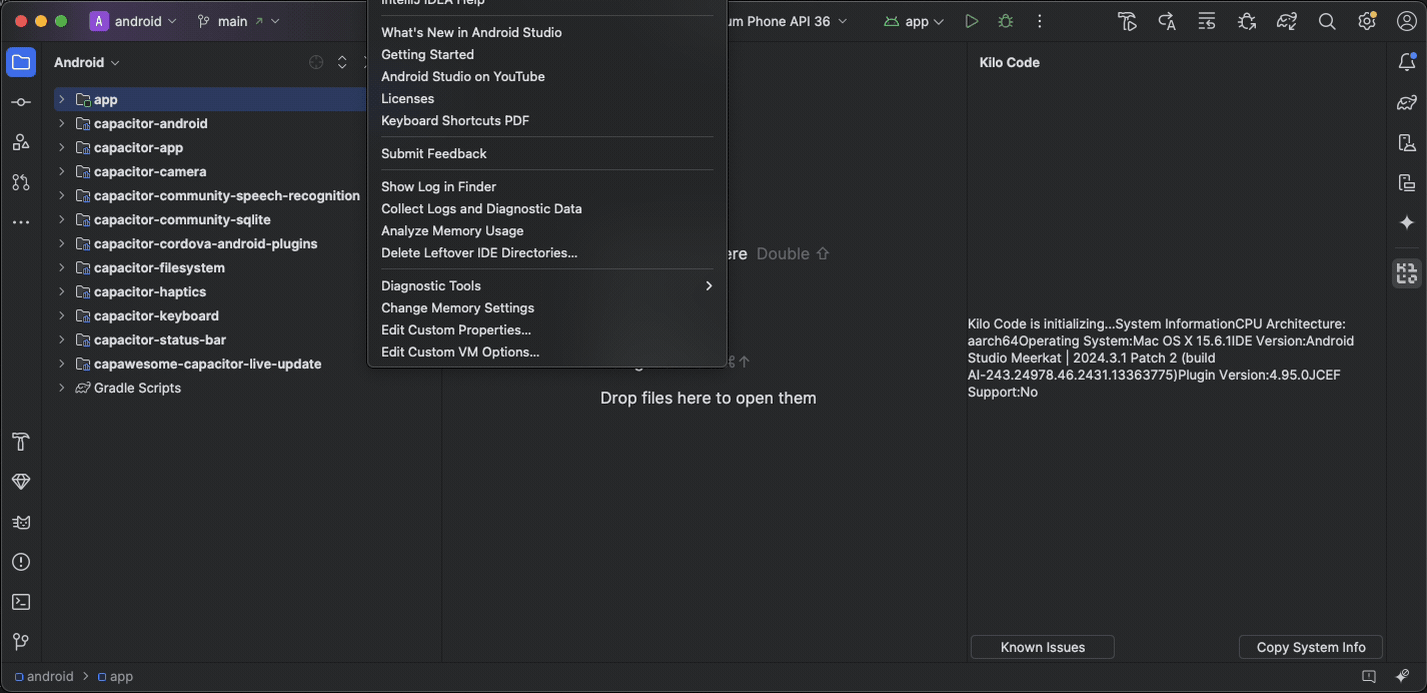Open the Notifications bell panel

1407,62
